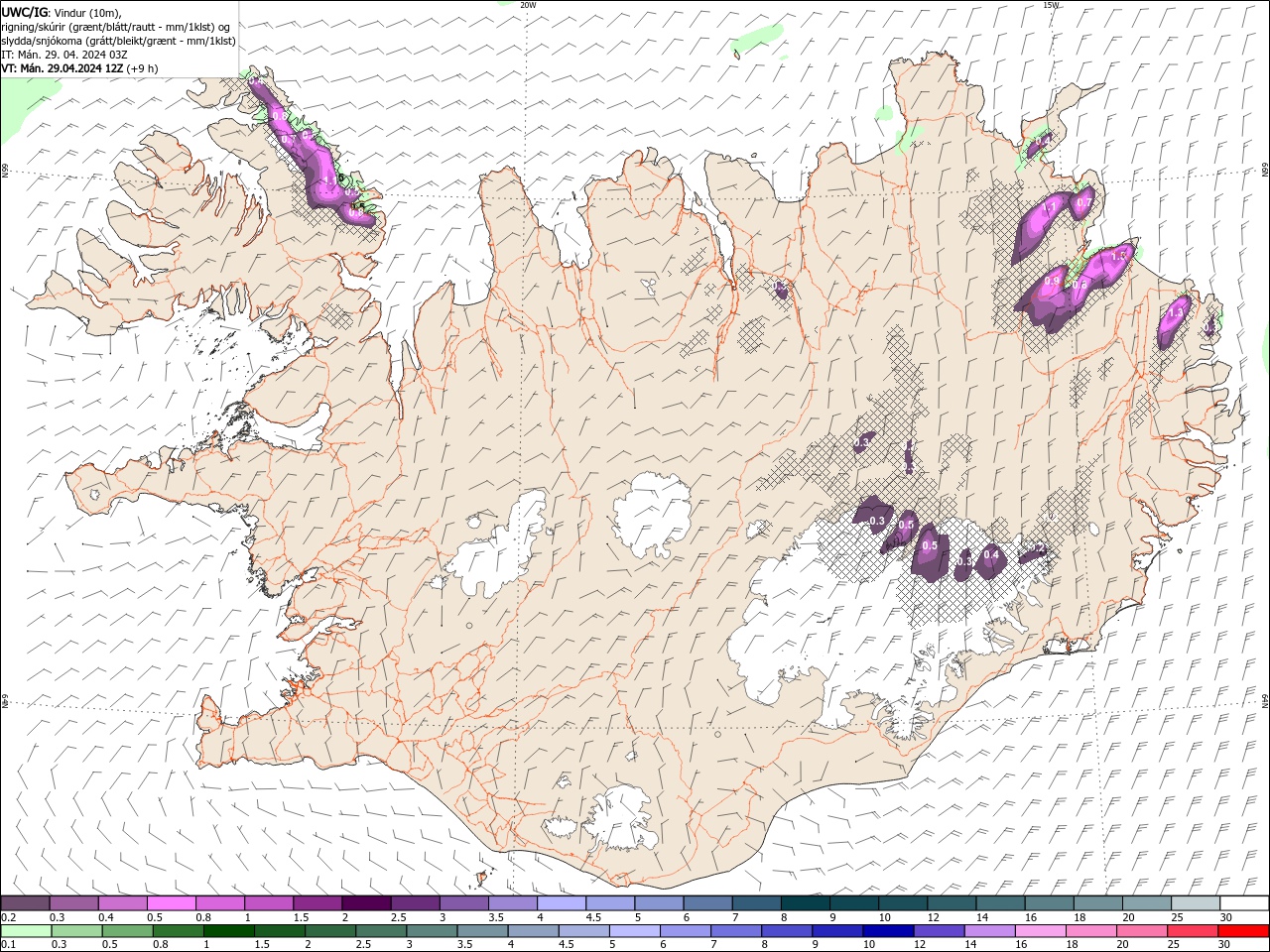Click the 1.3 value on the easternmost coastal blob
The height and width of the screenshot is (952, 1270).
(1177, 312)
